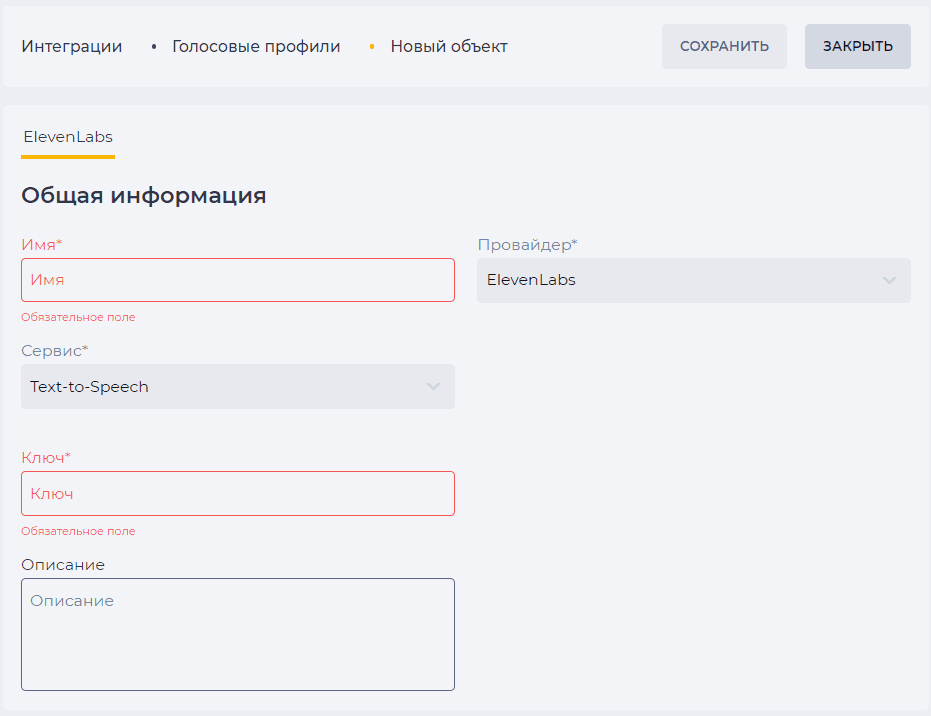Open the Сервис dropdown showing Text-to-Speech
The image size is (931, 716).
coord(238,386)
